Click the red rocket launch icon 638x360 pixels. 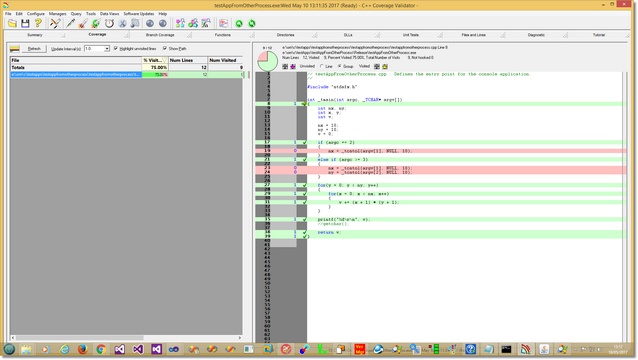click(83, 23)
